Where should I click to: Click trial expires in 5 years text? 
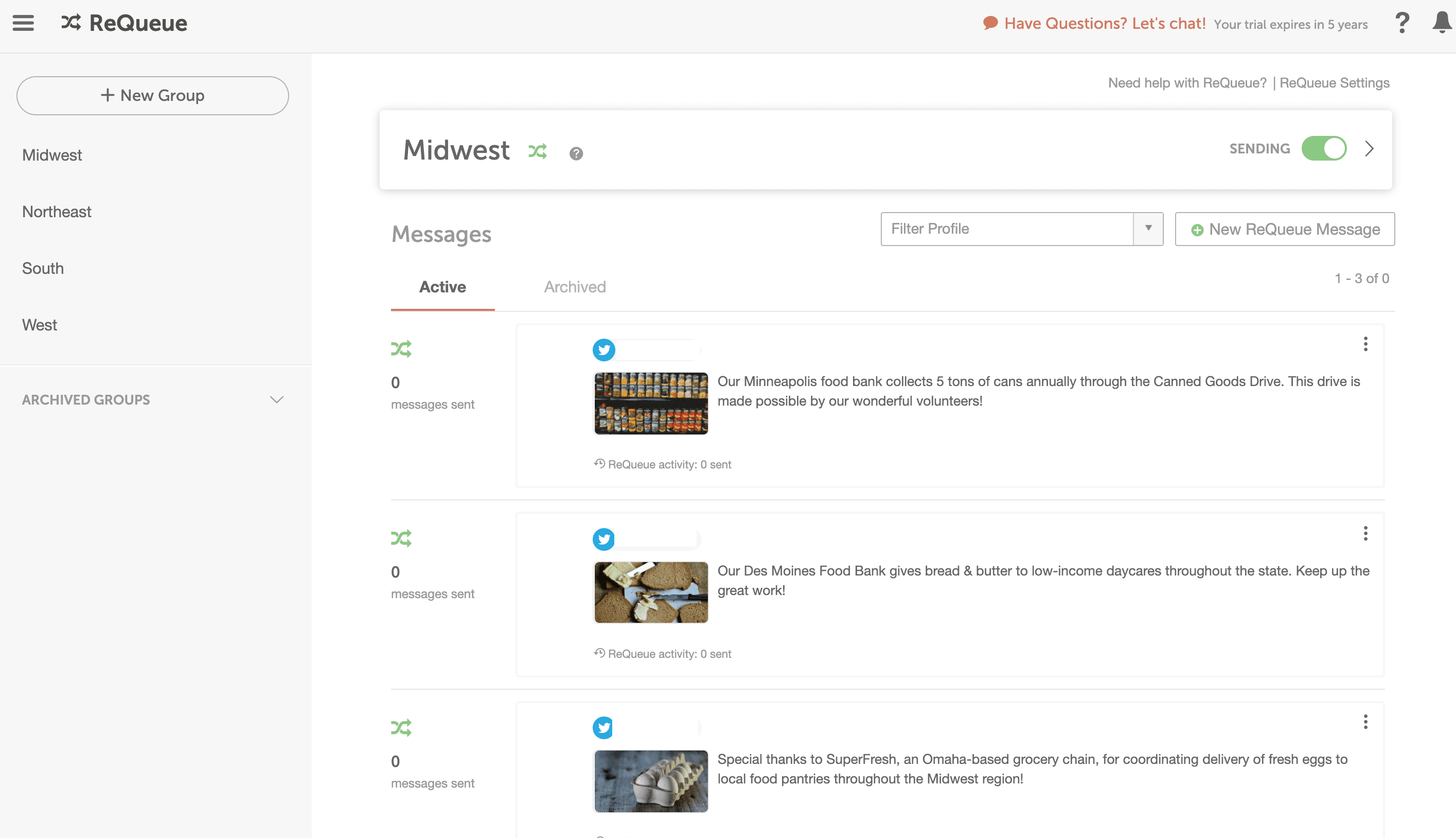click(x=1290, y=24)
